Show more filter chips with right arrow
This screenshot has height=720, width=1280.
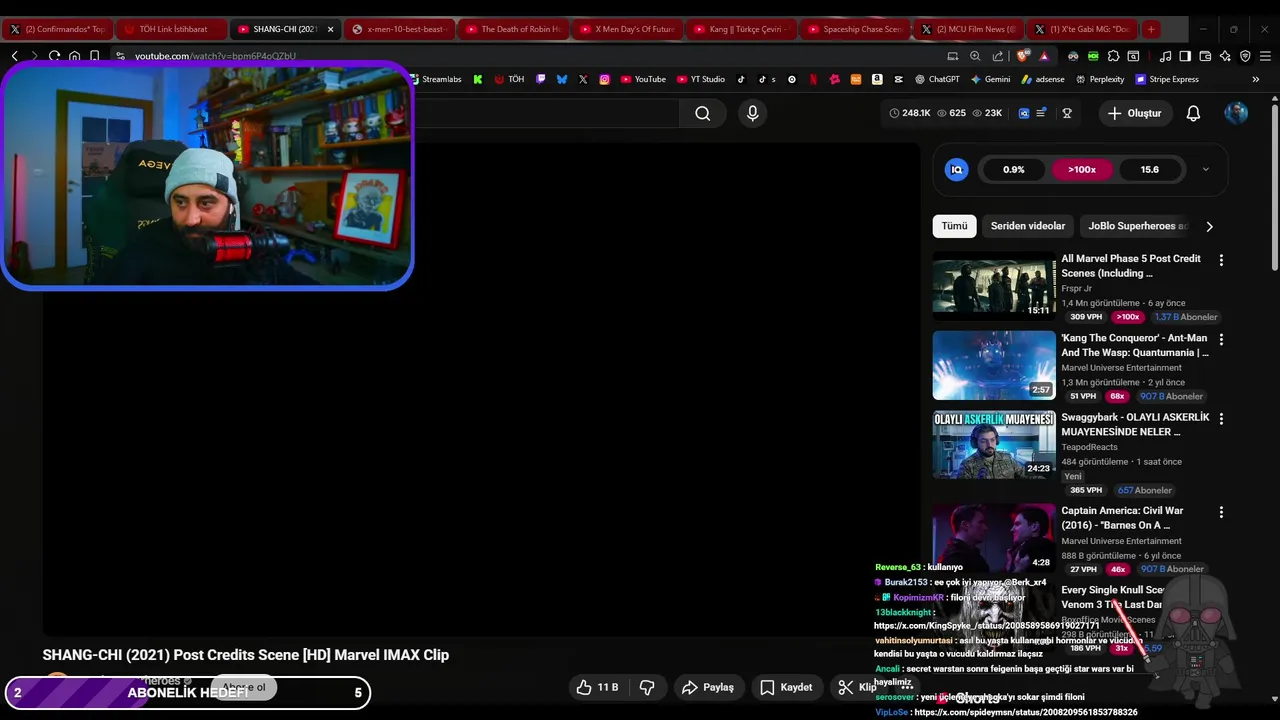click(1209, 226)
